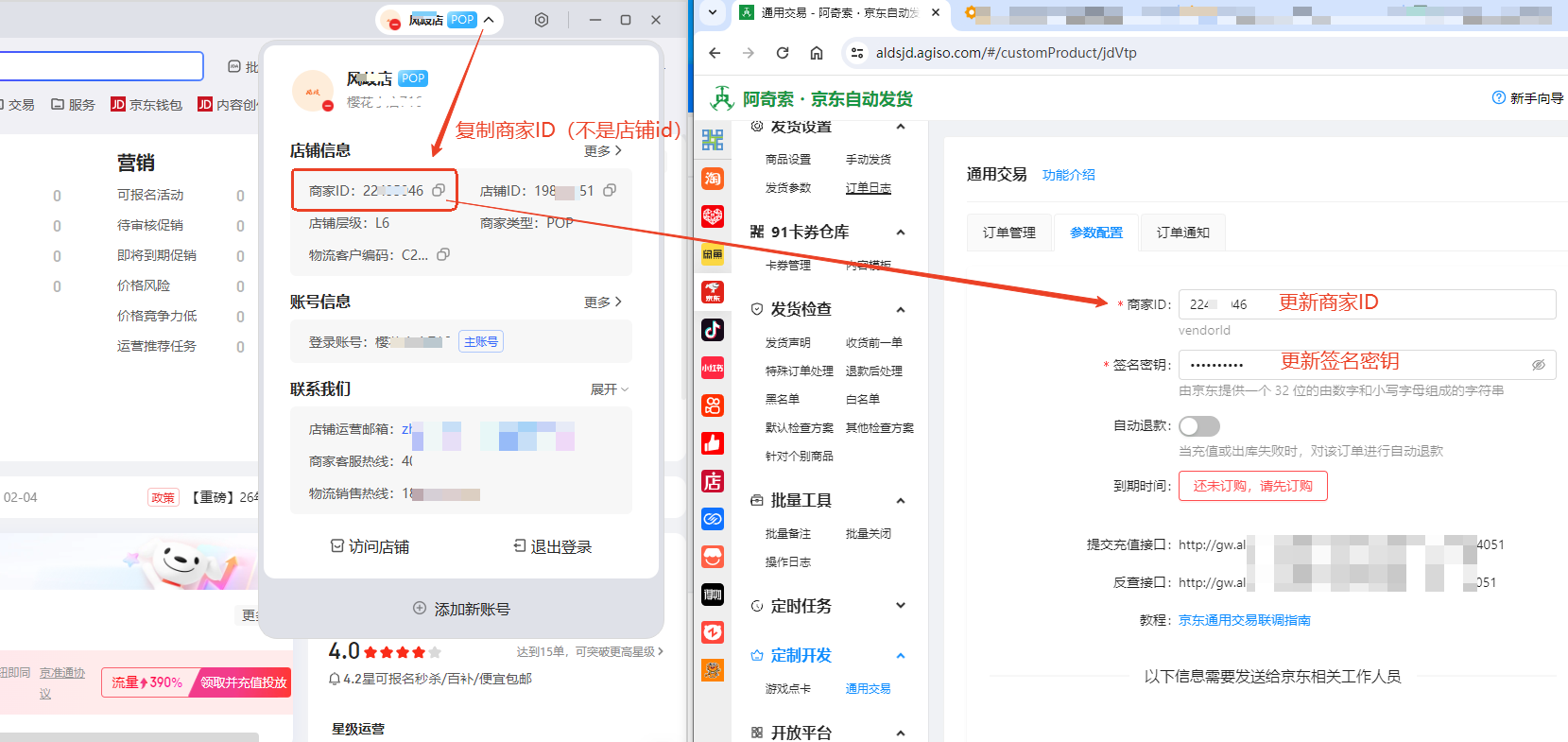Select the JD (京东) dog sidebar icon

(713, 292)
